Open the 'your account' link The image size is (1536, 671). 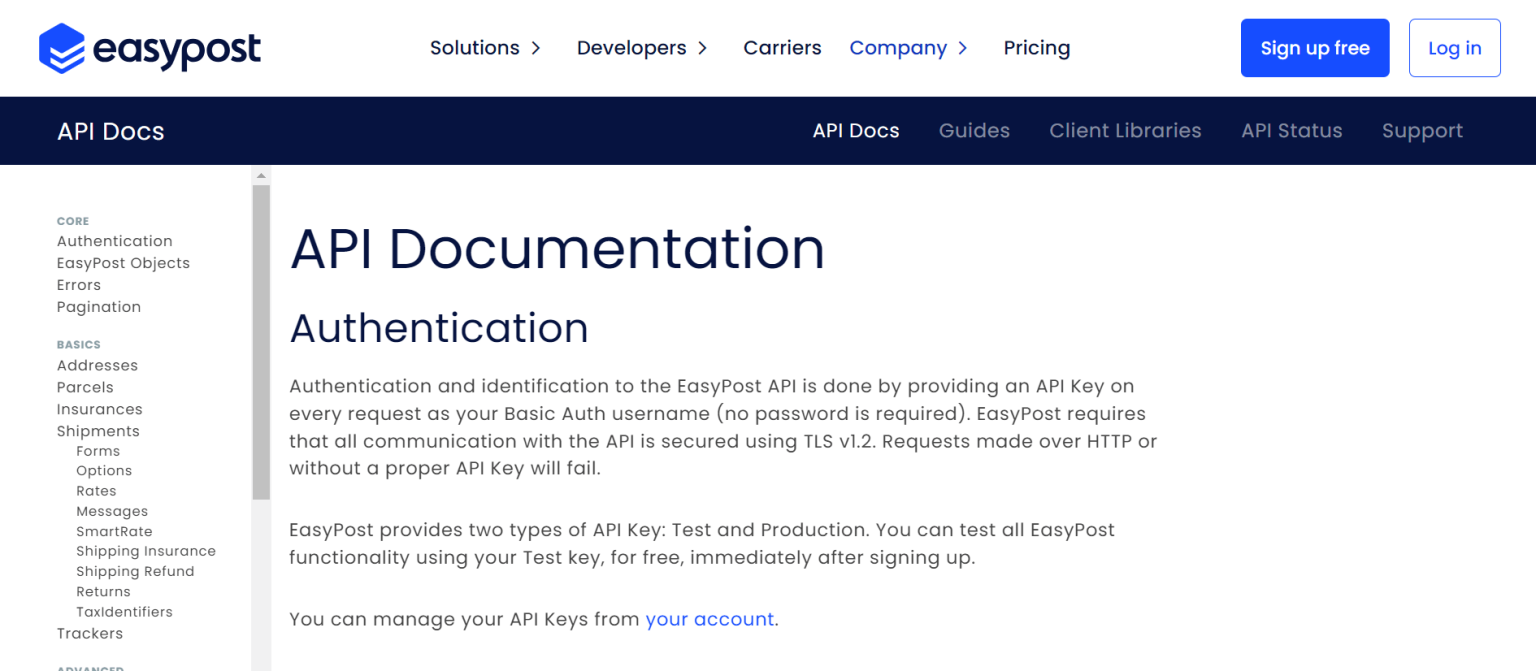(709, 619)
